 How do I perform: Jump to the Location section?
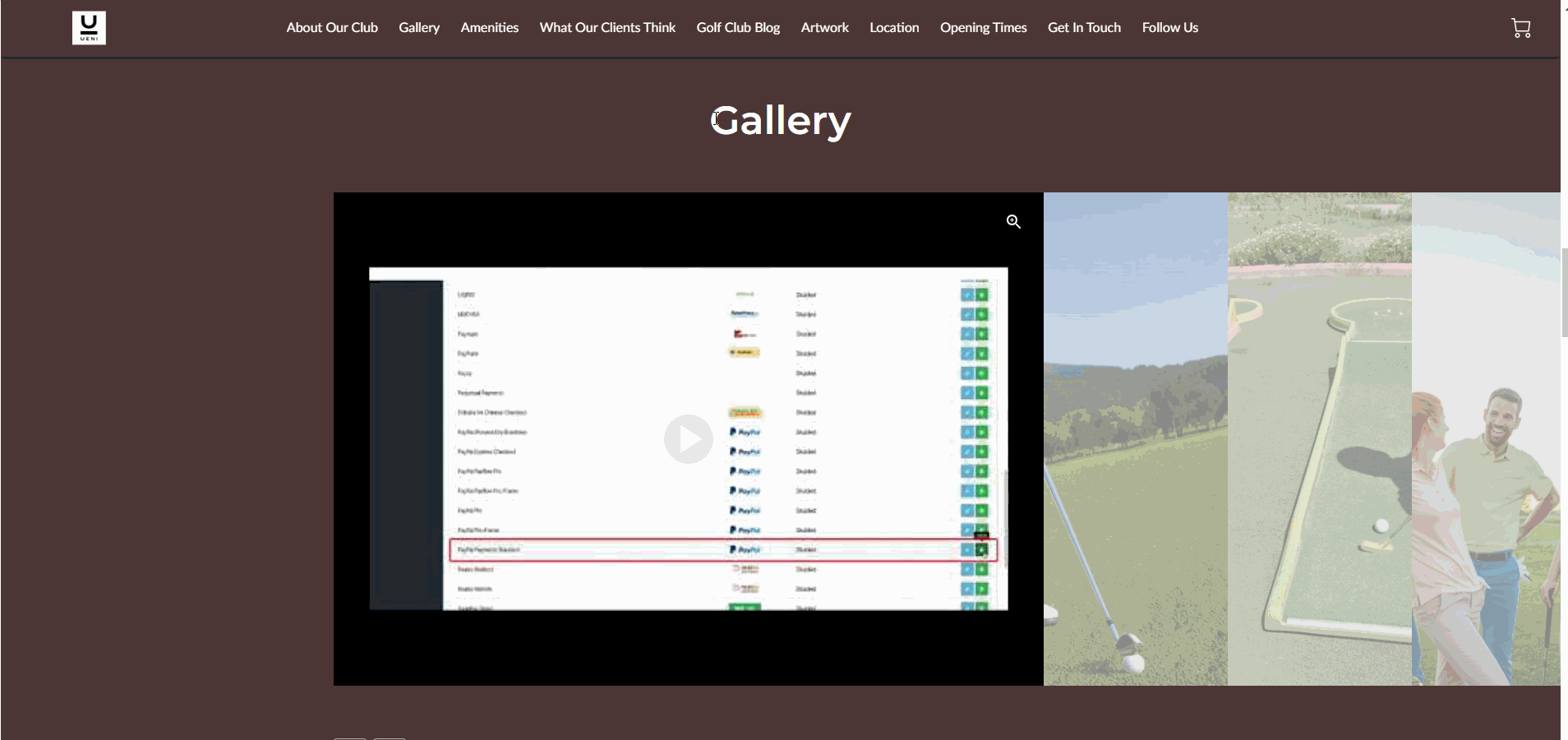point(894,27)
